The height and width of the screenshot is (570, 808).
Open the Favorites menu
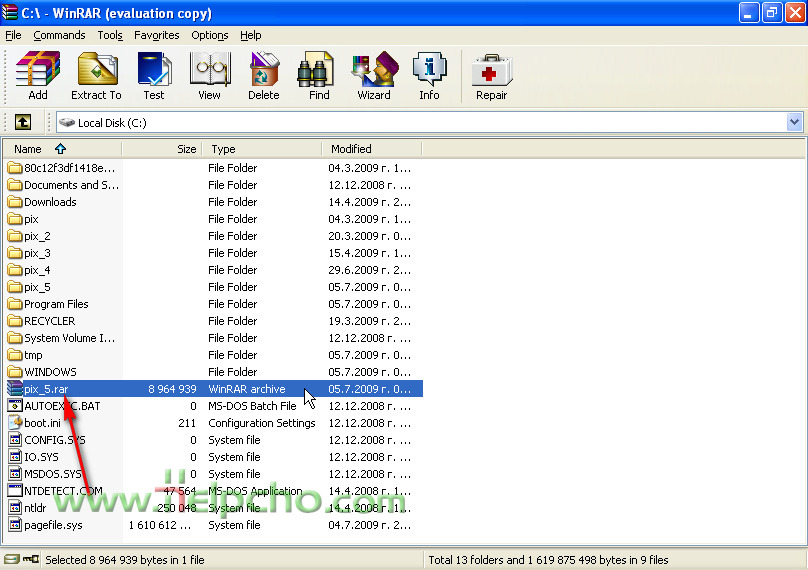coord(157,35)
